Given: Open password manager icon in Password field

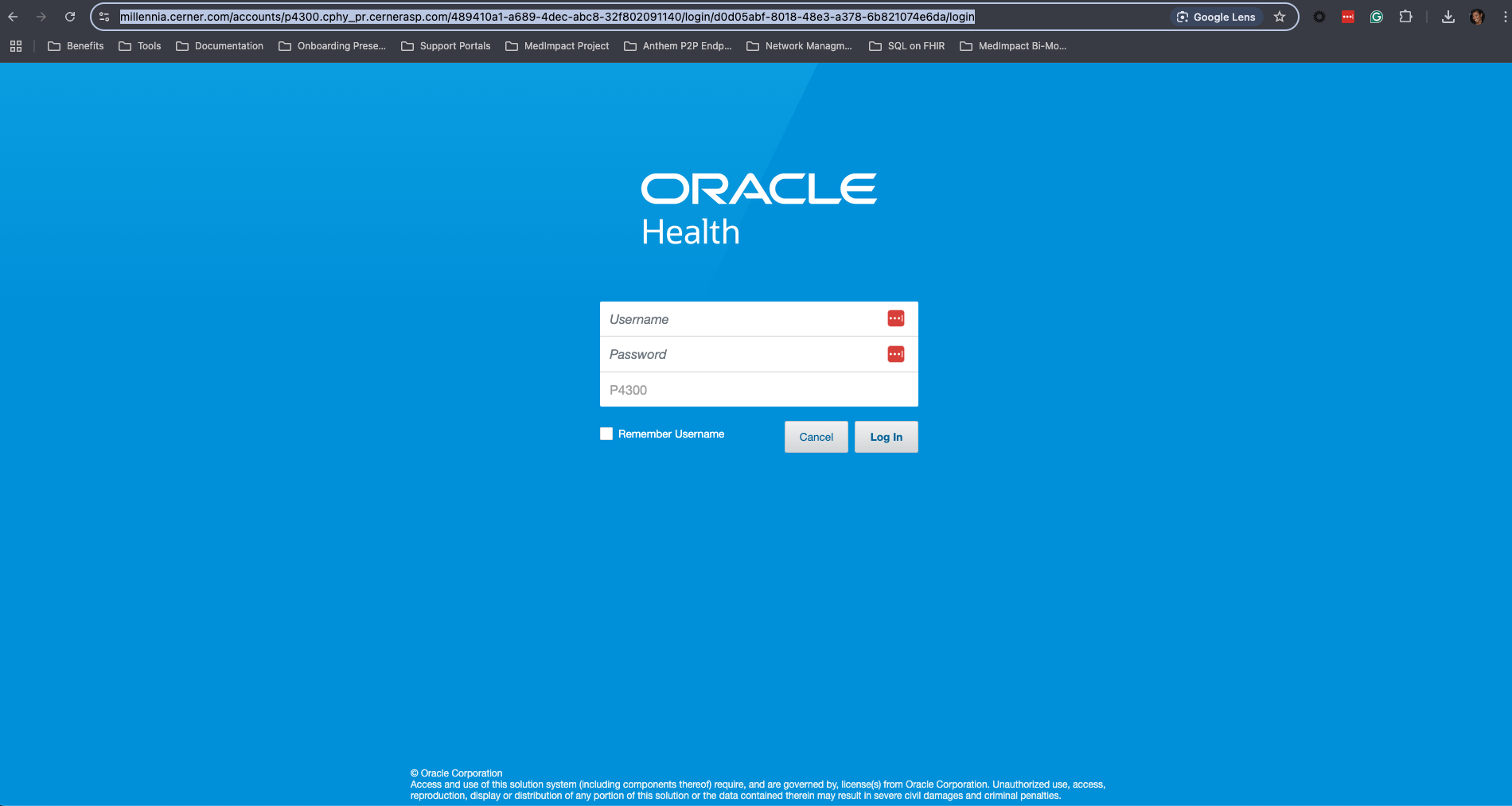Looking at the screenshot, I should pyautogui.click(x=896, y=354).
